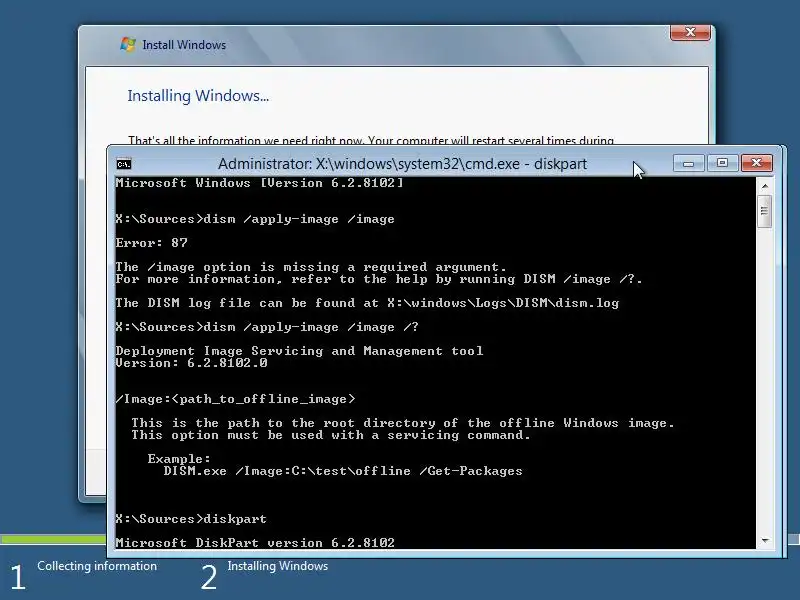800x600 pixels.
Task: Click the 'Collecting information' step label
Action: click(97, 566)
